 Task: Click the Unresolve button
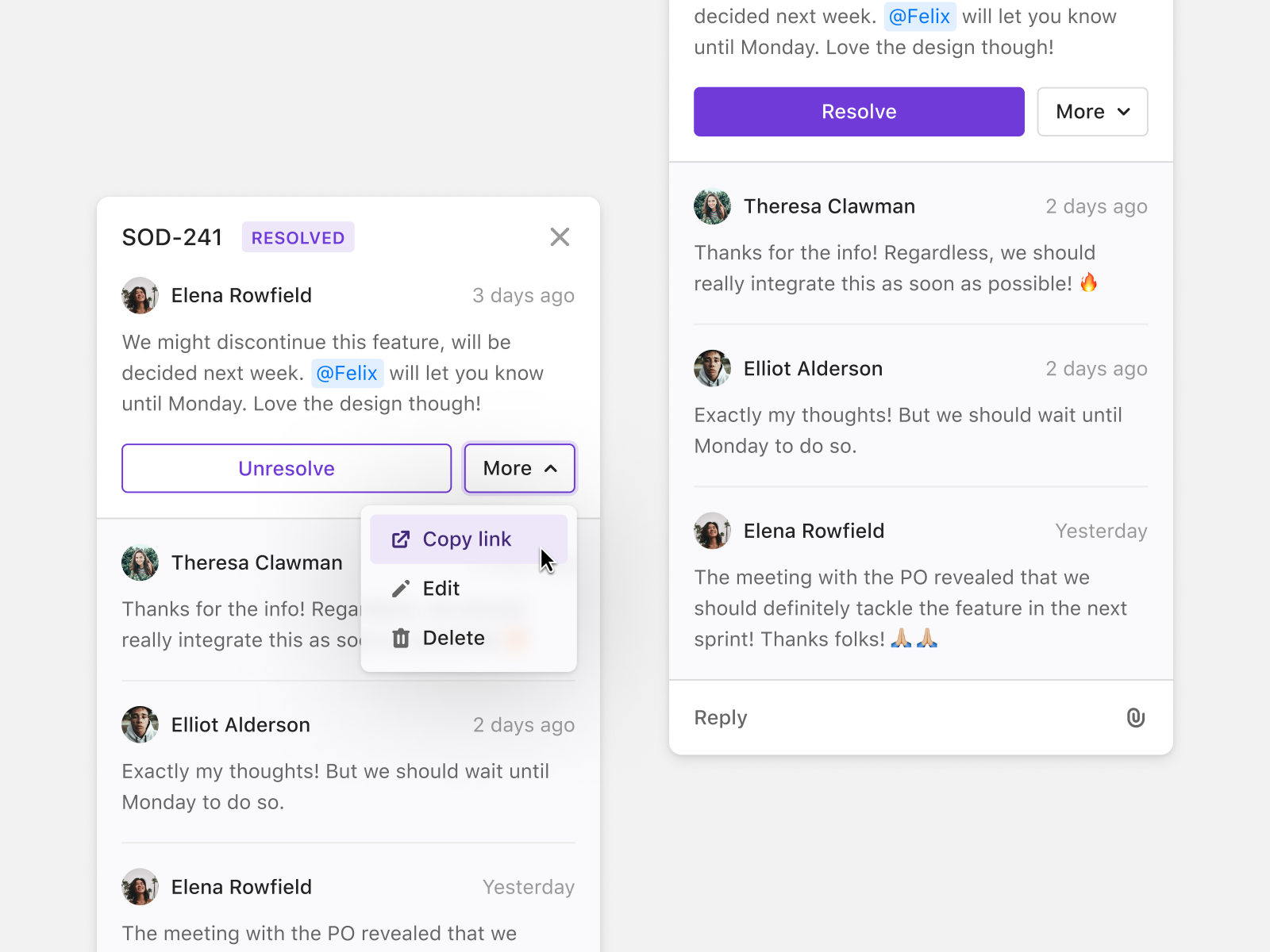click(x=286, y=468)
